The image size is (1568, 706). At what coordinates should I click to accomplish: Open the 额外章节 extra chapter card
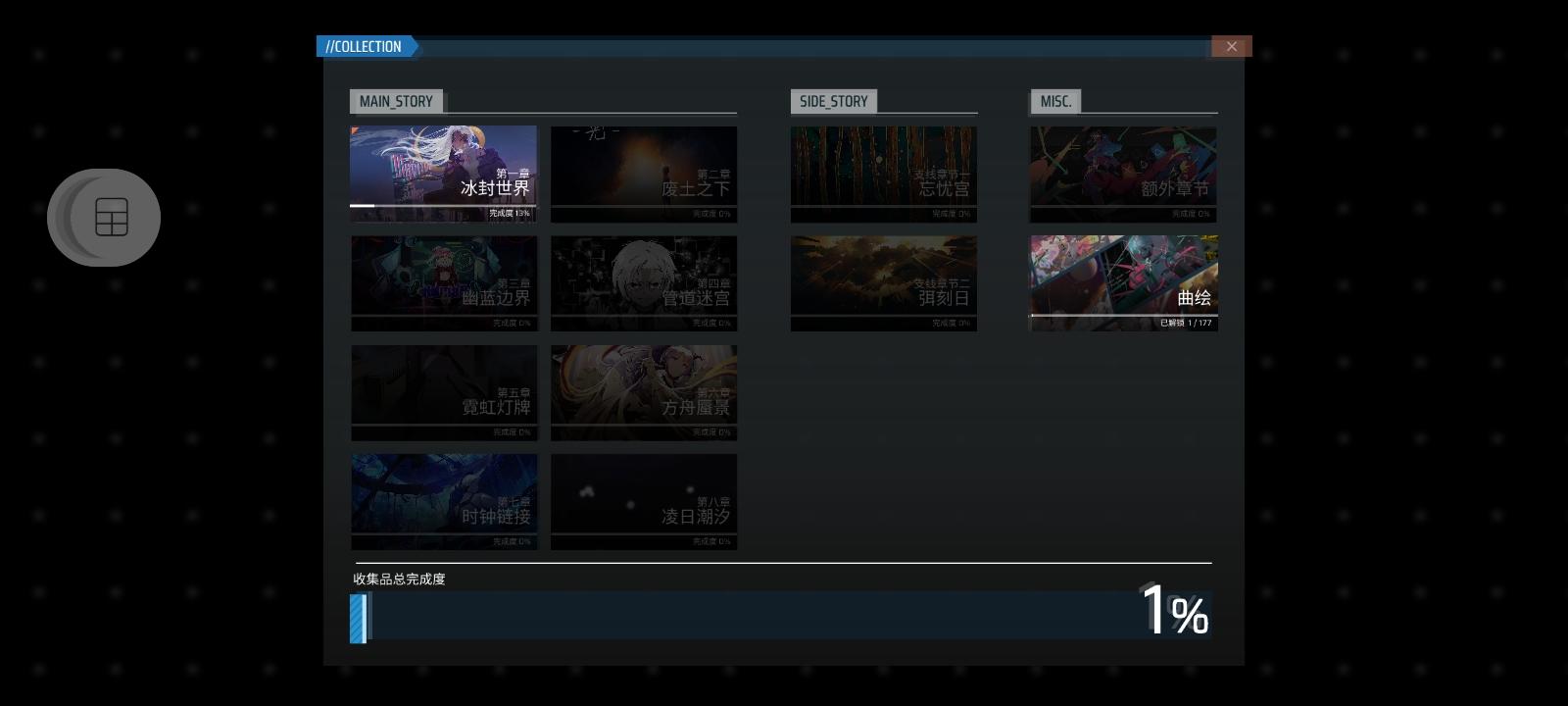[1123, 173]
